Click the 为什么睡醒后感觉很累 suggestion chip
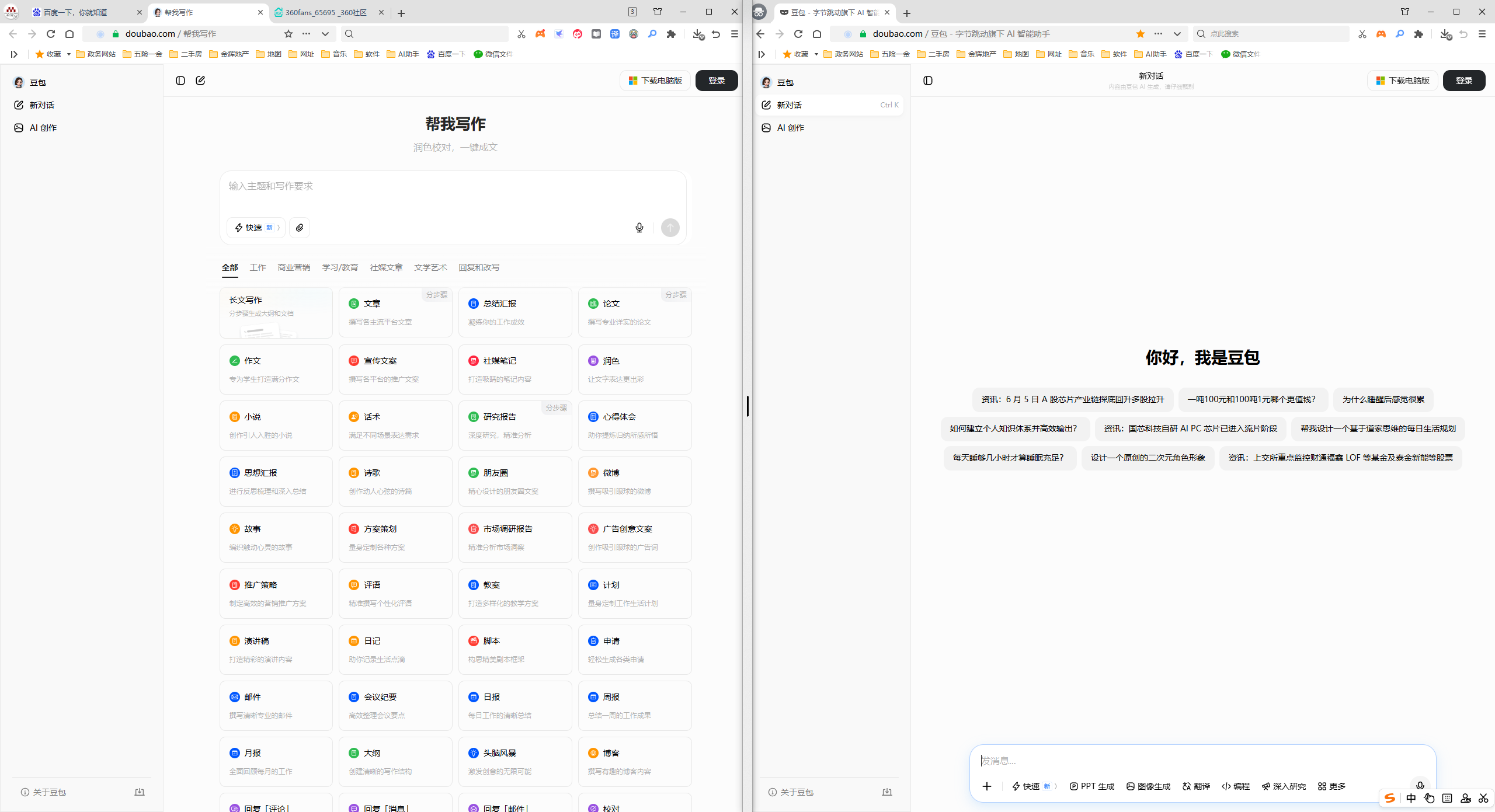 (x=1383, y=399)
